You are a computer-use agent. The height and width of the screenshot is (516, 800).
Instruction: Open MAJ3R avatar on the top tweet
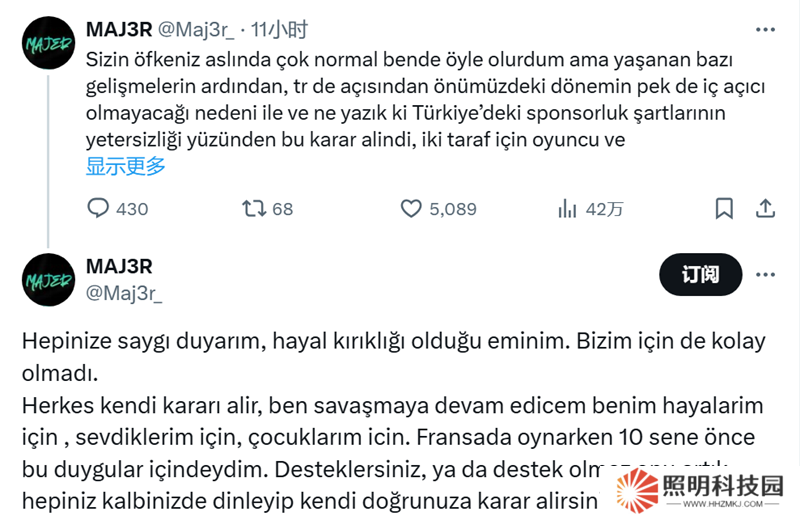coord(48,43)
